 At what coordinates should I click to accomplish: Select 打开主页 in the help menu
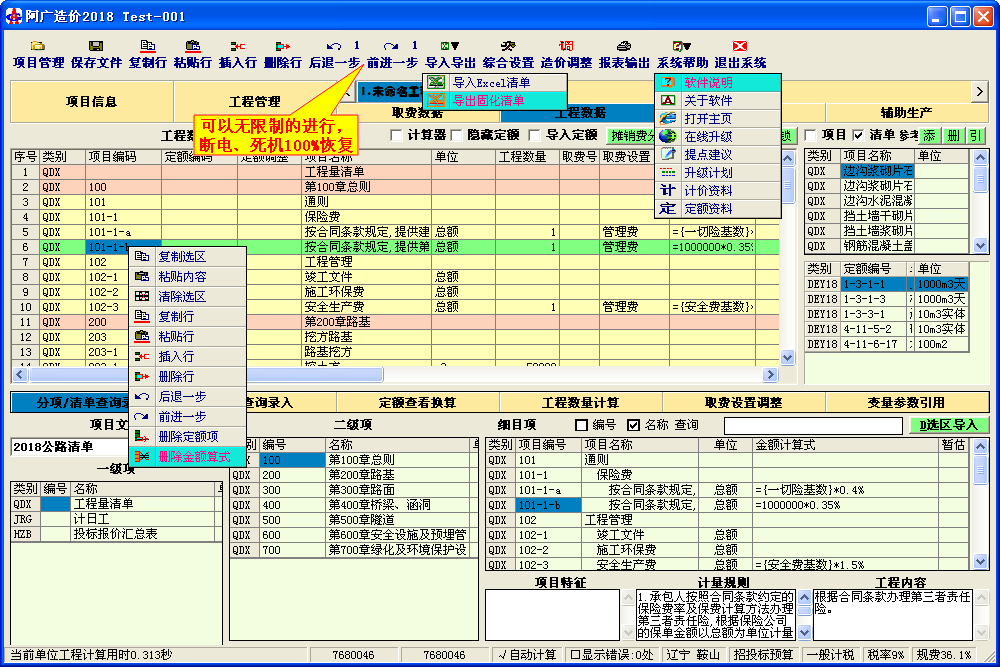(718, 119)
